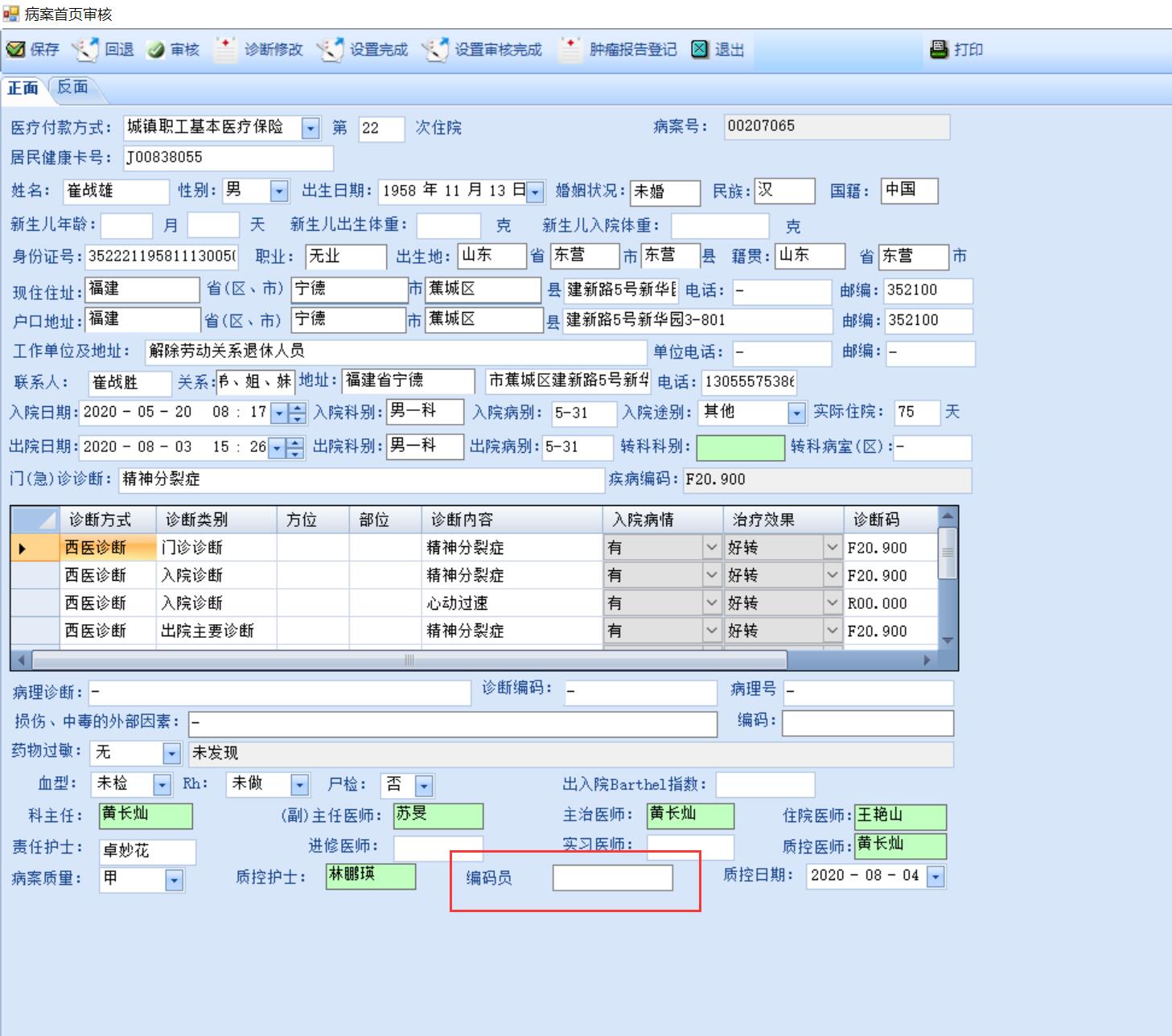1172x1036 pixels.
Task: Click the empty 编码员 input field
Action: pos(612,878)
